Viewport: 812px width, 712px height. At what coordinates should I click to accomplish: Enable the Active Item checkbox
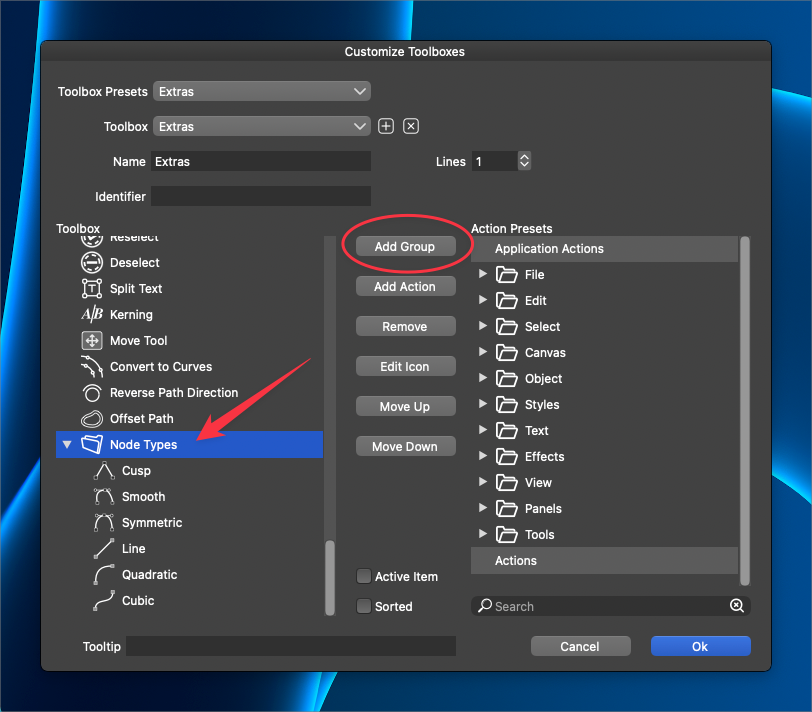(365, 577)
